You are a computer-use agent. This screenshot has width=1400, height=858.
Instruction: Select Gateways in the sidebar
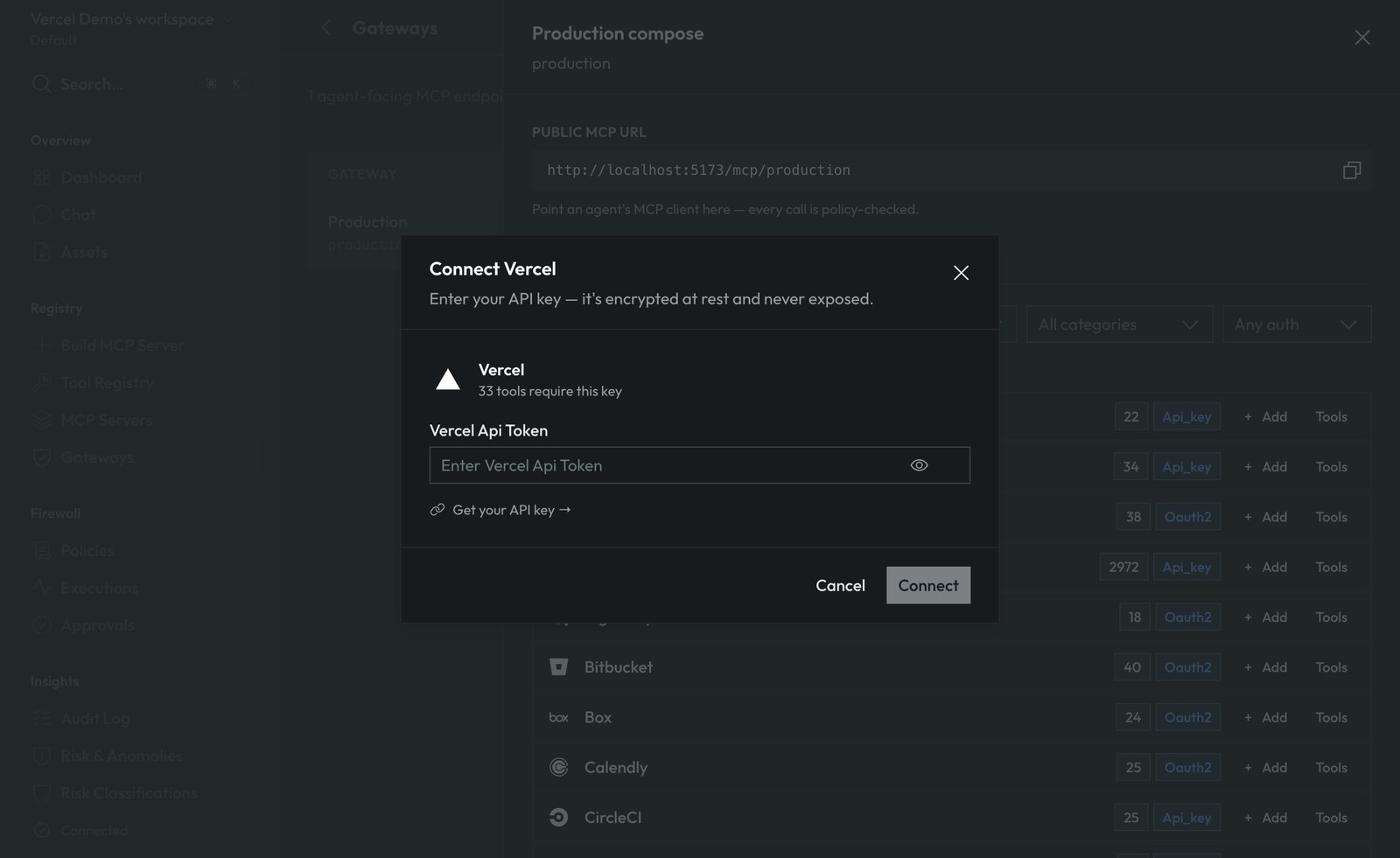pyautogui.click(x=96, y=457)
